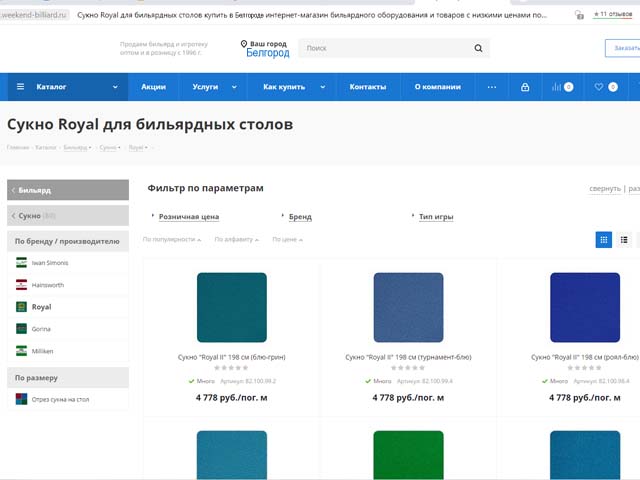Image resolution: width=640 pixels, height=480 pixels.
Task: Sort by По популярности
Action: tap(172, 239)
